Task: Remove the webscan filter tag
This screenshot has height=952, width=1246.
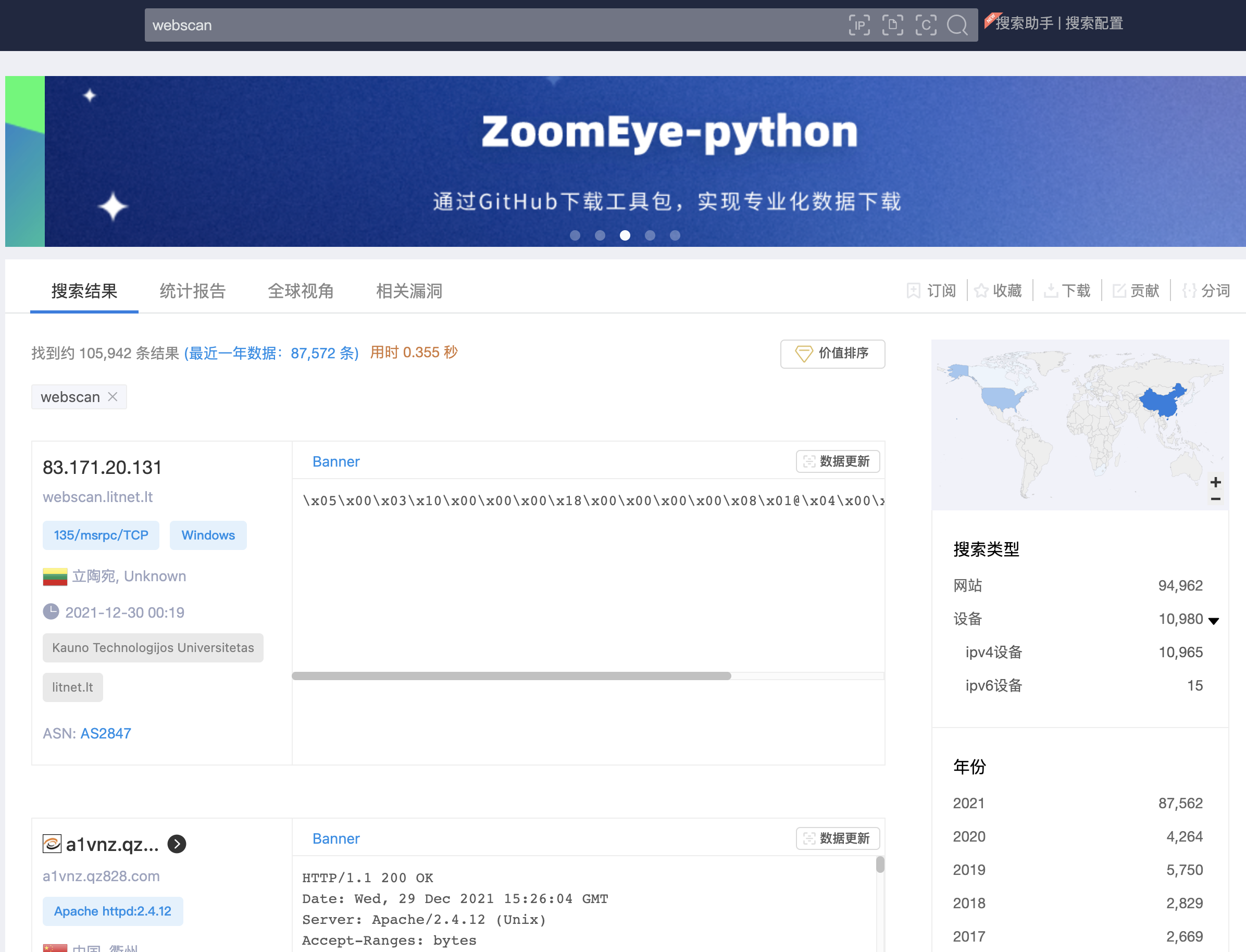Action: click(x=113, y=397)
